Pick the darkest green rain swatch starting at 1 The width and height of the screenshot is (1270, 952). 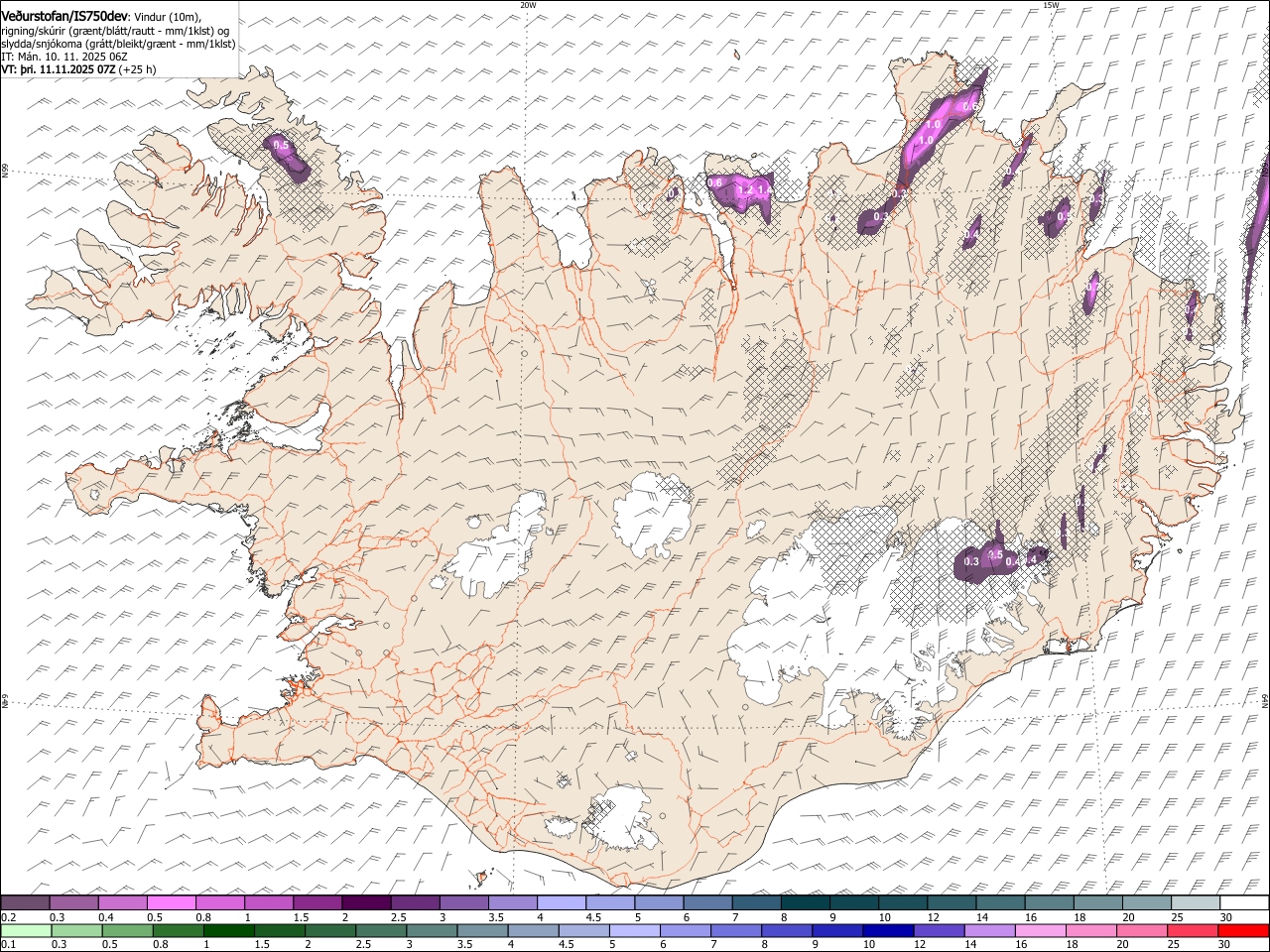[228, 931]
